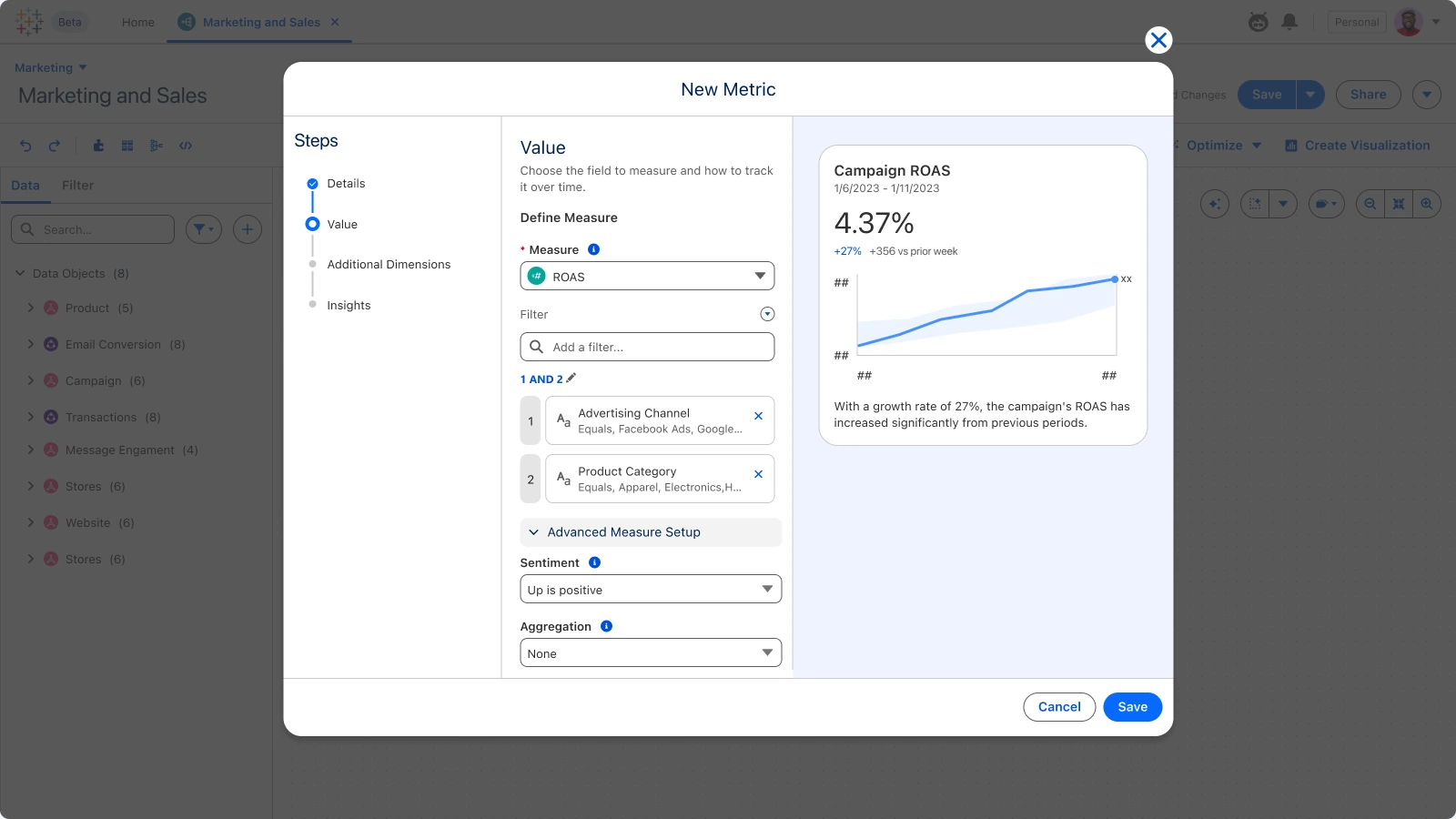The width and height of the screenshot is (1456, 819).
Task: Open the Filter options circle arrow
Action: 767,314
